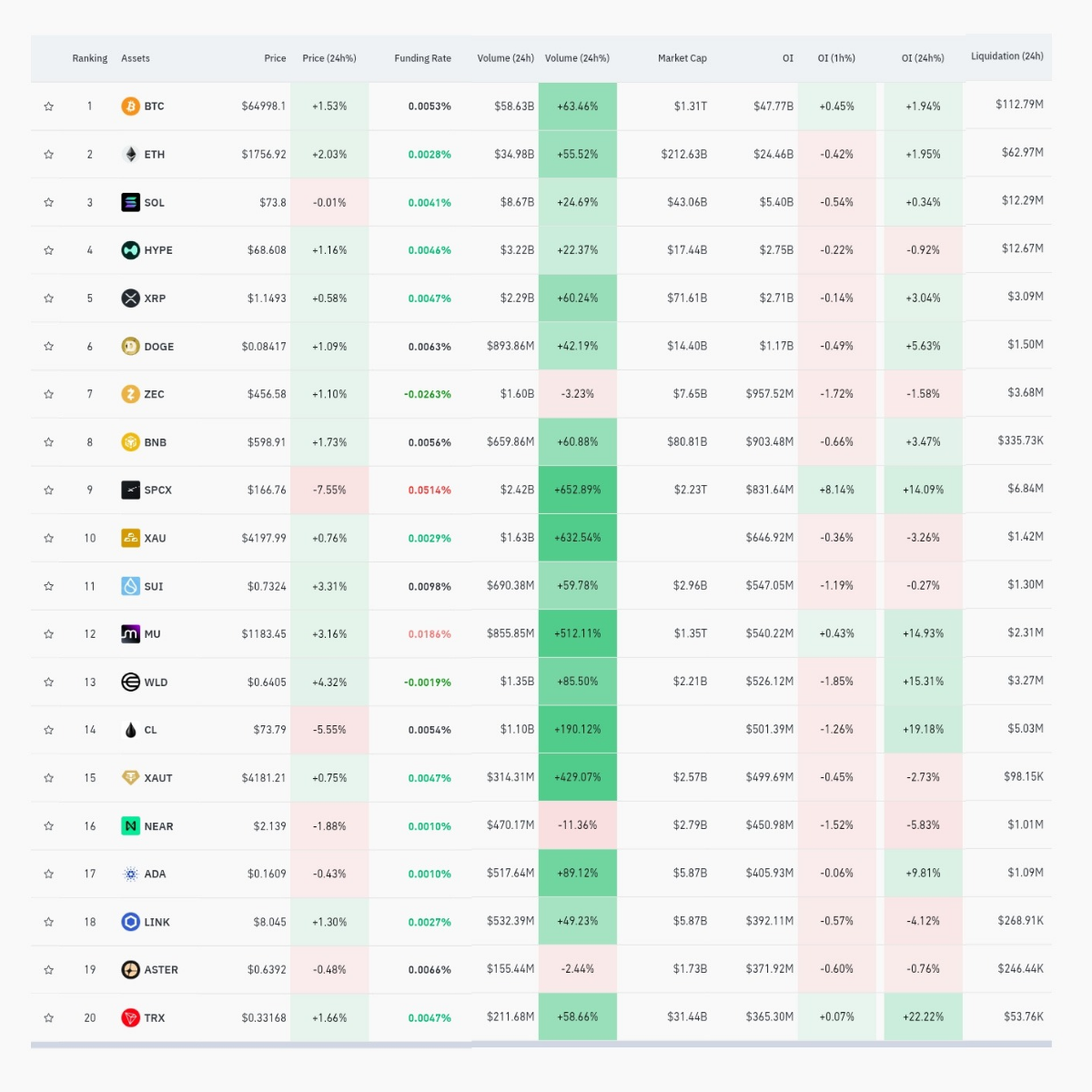
Task: Click the MU asset icon
Action: pos(130,633)
